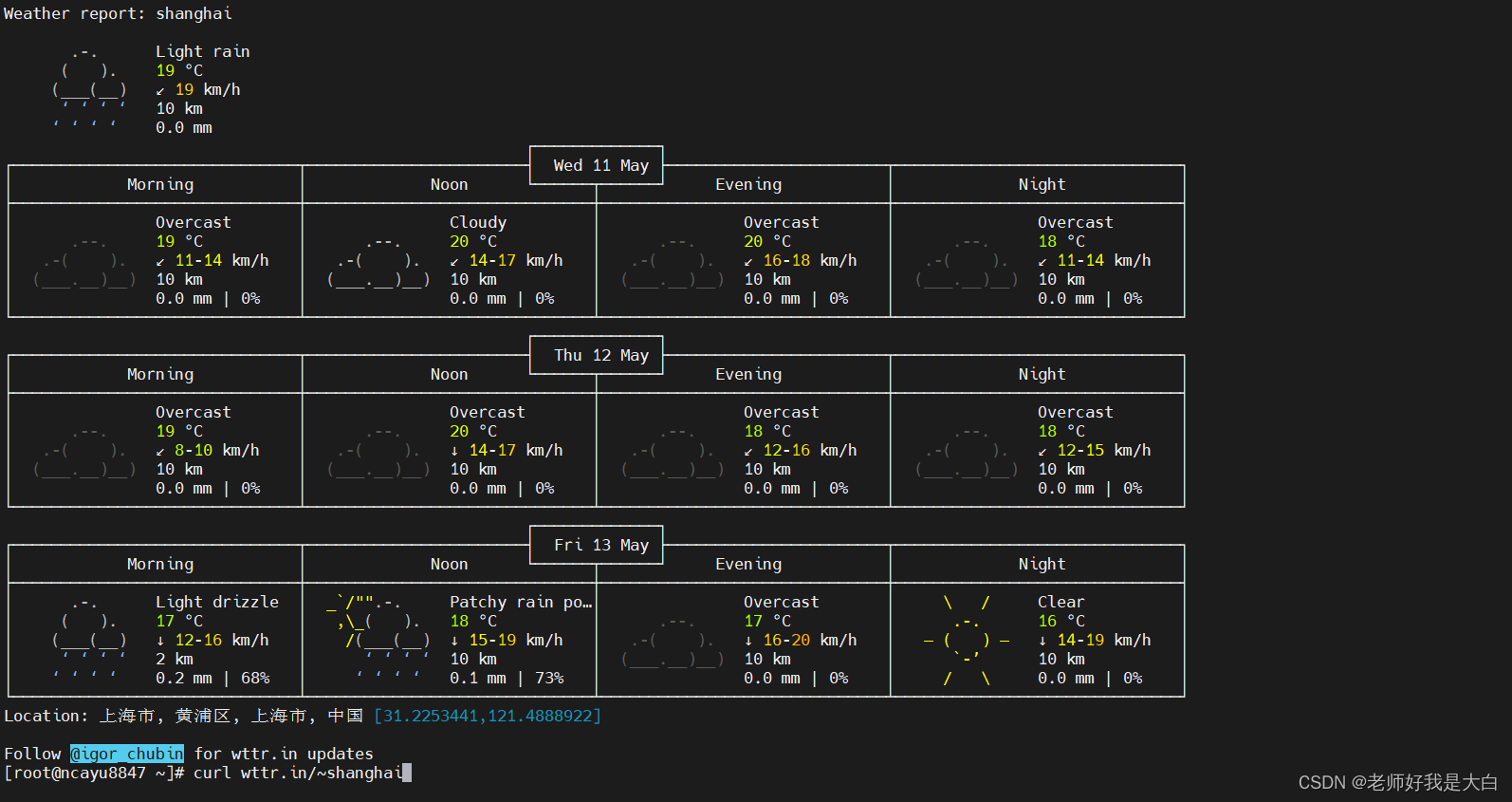Click the '[root@ncayu8847 ~]#' shell prompt
The width and height of the screenshot is (1512, 802).
click(94, 773)
